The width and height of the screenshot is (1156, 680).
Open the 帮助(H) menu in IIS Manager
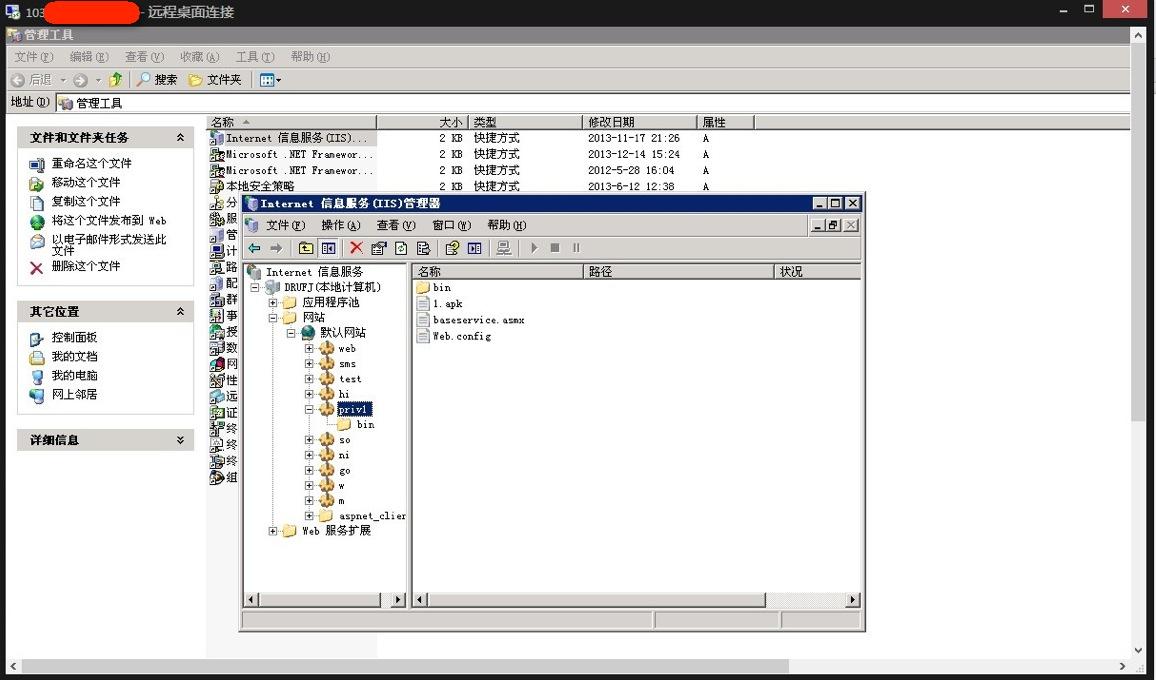tap(506, 226)
